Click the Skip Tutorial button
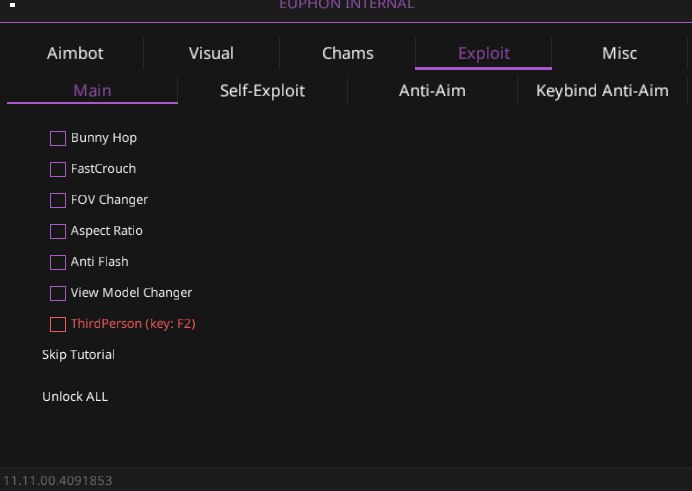The width and height of the screenshot is (692, 491). pos(78,355)
